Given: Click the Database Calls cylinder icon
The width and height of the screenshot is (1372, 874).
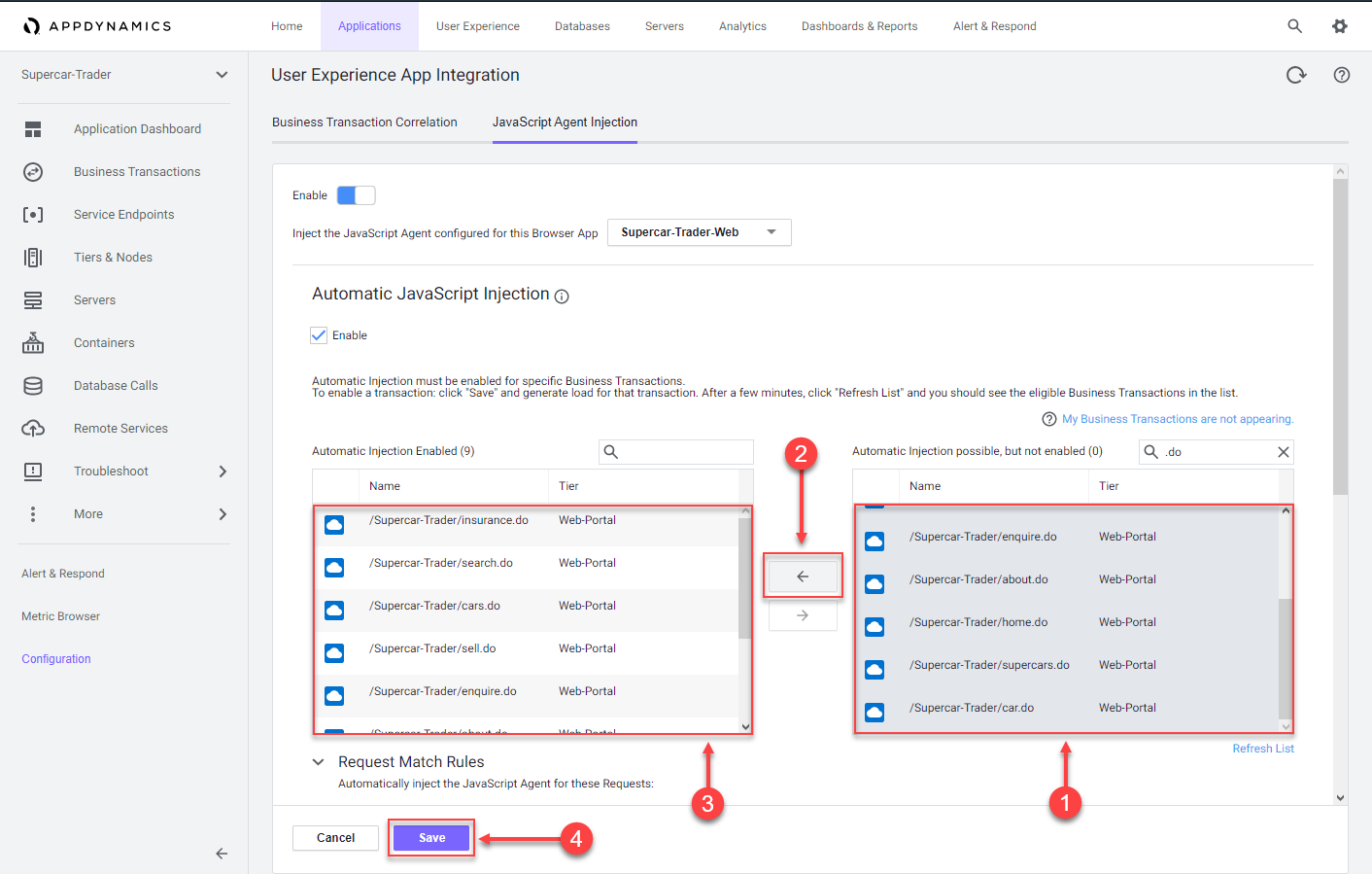Looking at the screenshot, I should (33, 386).
